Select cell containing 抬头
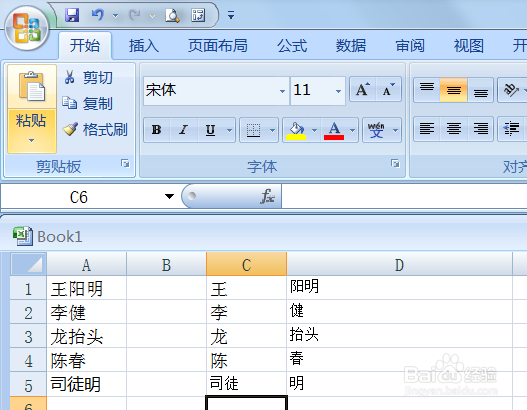 (399, 336)
